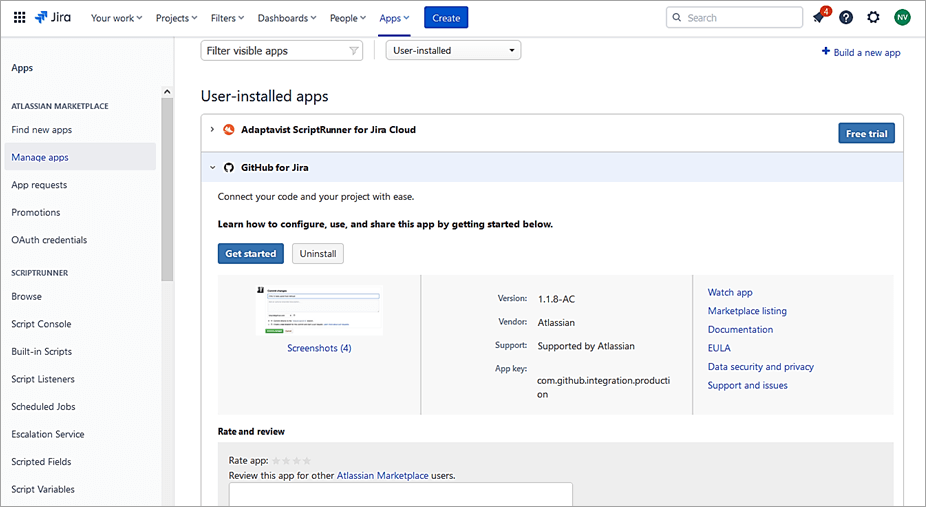The image size is (926, 507).
Task: Click the Adaptavist ScriptRunner for Jira Cloud title
Action: tap(328, 130)
